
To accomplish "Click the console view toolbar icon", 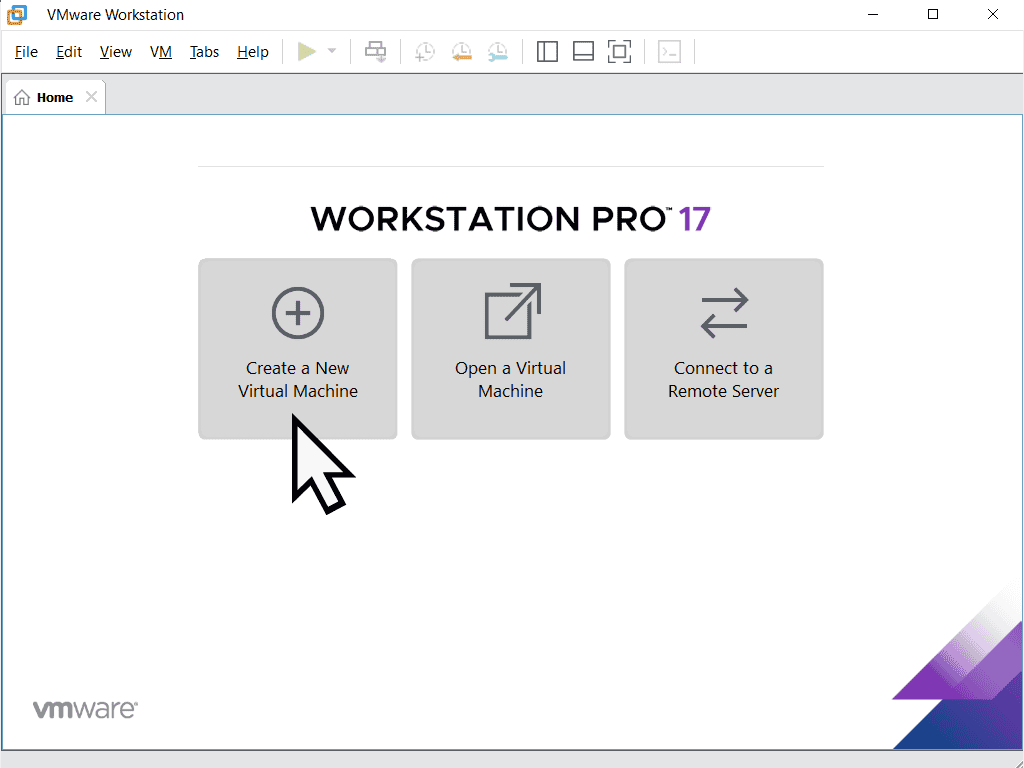I will [669, 52].
